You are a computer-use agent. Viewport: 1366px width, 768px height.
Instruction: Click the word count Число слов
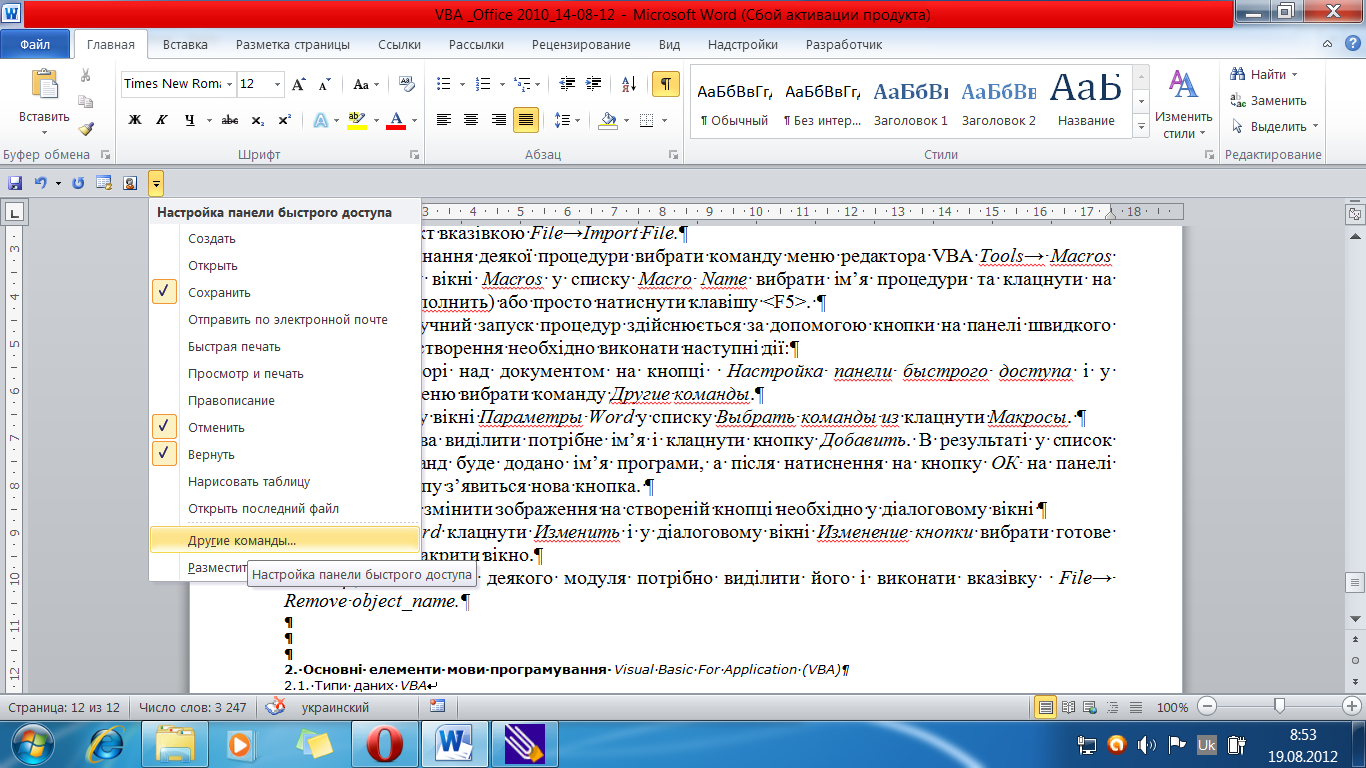[x=192, y=707]
